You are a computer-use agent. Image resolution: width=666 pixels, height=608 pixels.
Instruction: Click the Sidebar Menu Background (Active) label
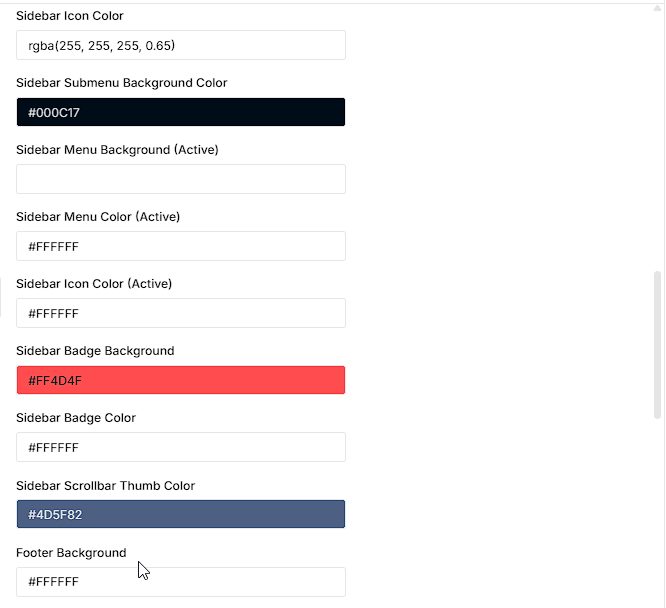117,150
